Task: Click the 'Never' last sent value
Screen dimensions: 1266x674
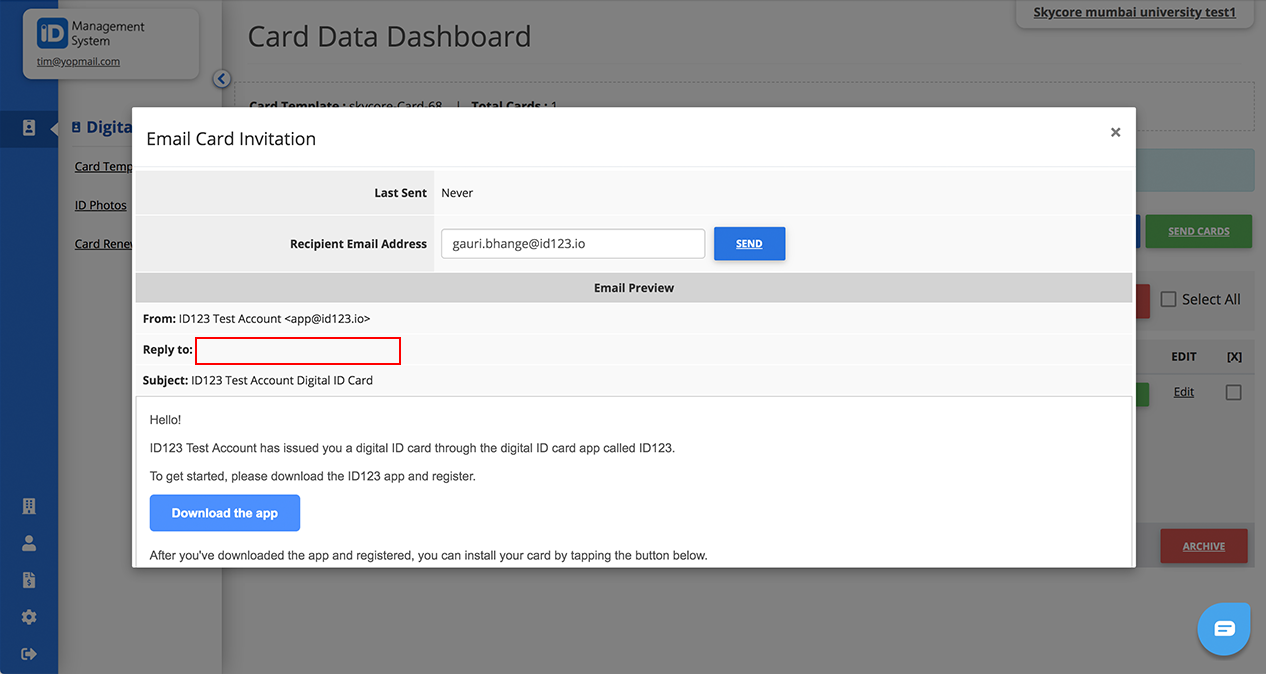Action: pos(457,193)
